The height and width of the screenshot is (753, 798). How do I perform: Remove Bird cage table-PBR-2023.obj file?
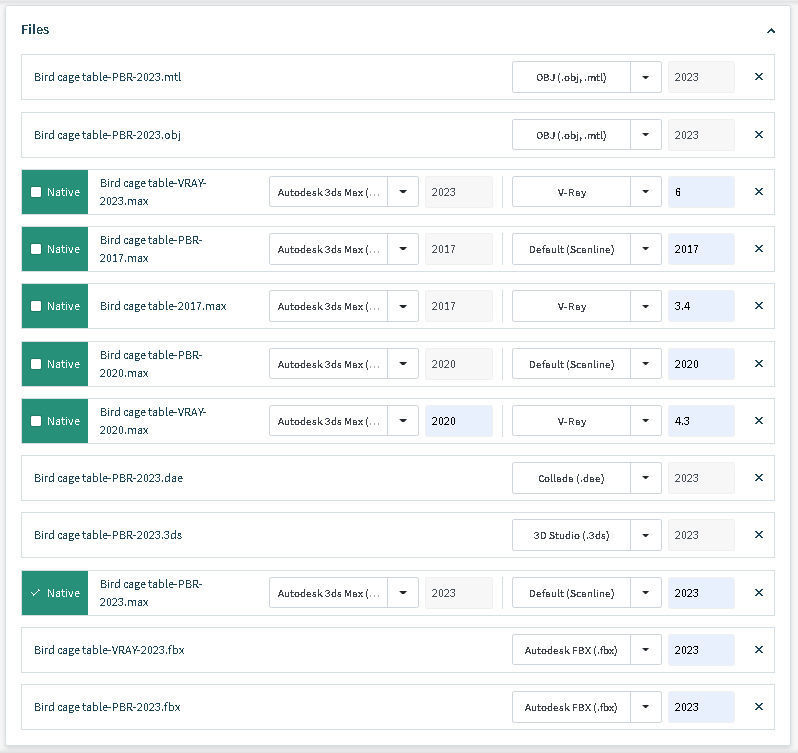point(758,135)
